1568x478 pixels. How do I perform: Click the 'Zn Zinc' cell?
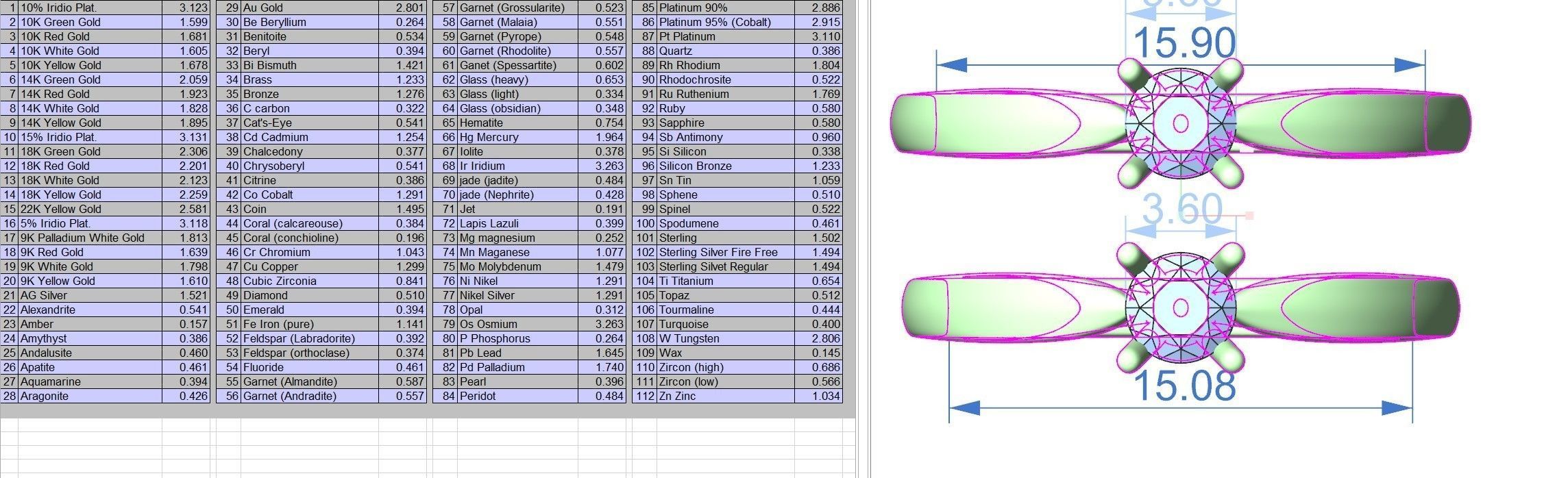click(726, 396)
